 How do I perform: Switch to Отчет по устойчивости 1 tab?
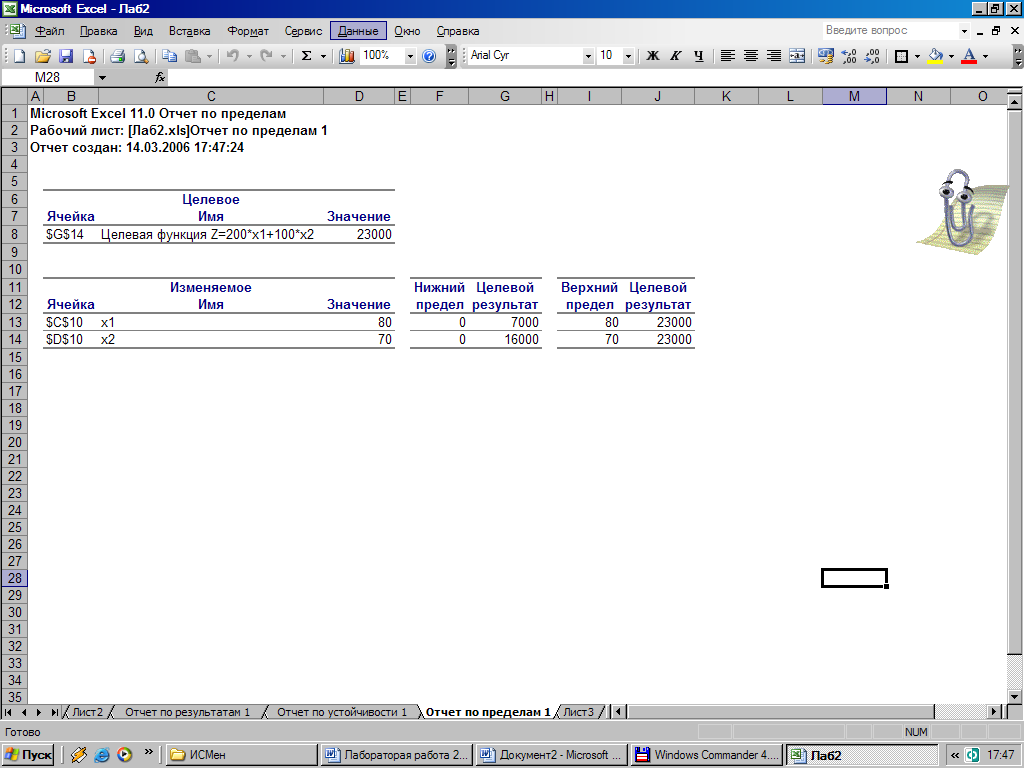(342, 712)
